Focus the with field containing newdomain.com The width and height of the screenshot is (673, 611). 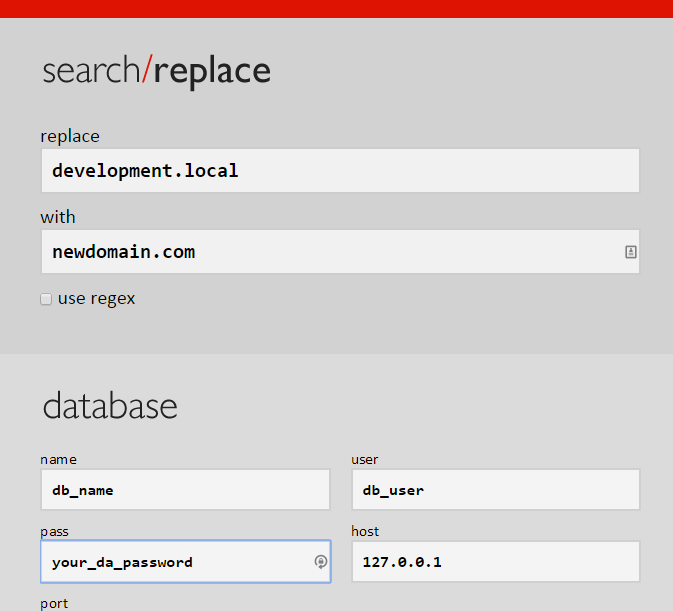point(340,252)
